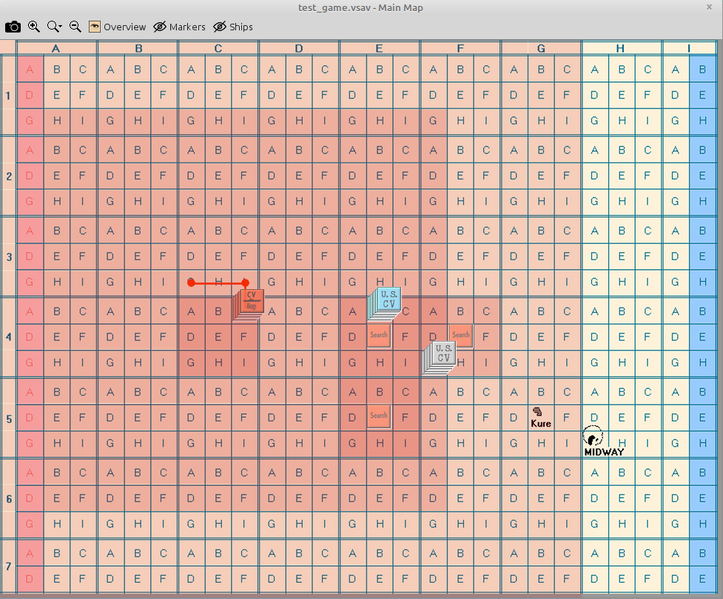
Task: Select cell A of zone D1
Action: [x=272, y=70]
